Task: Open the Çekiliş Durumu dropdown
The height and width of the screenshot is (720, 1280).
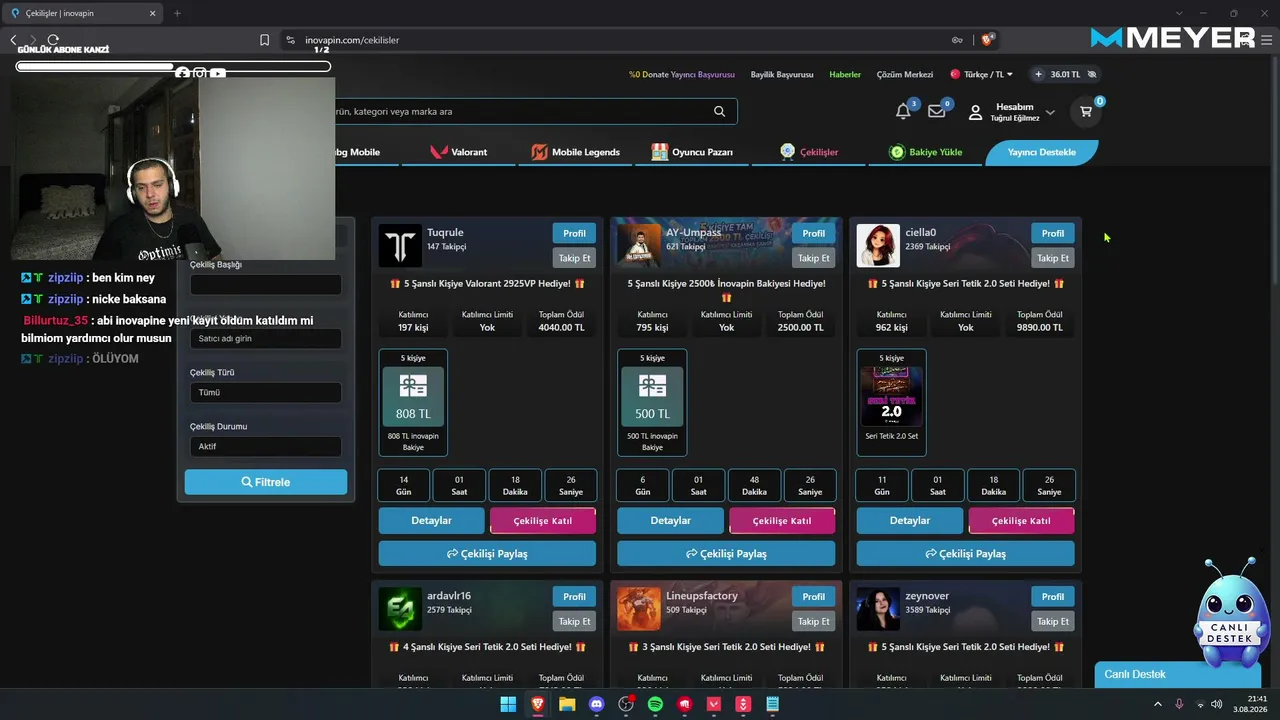Action: click(x=266, y=446)
